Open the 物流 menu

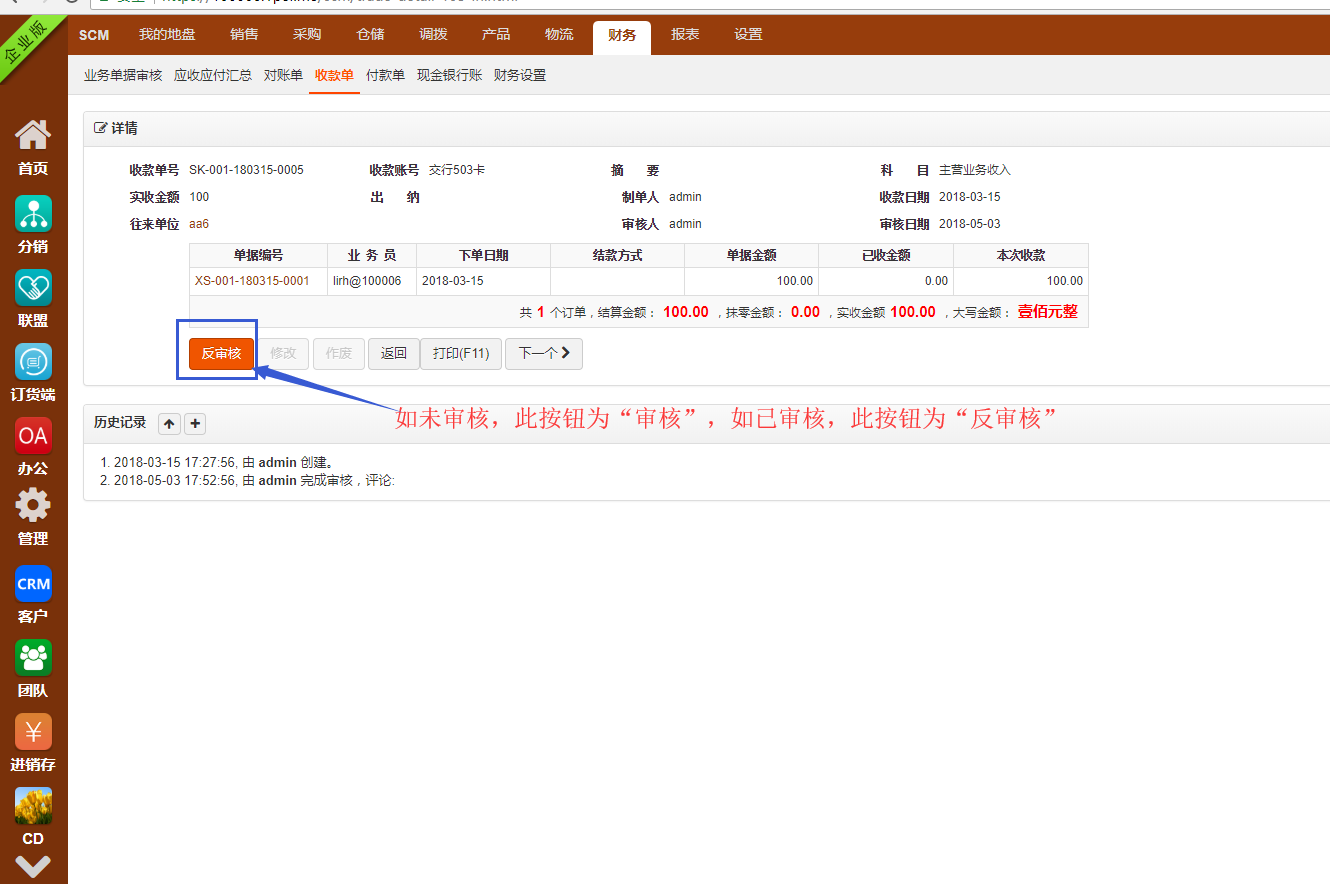click(x=559, y=35)
